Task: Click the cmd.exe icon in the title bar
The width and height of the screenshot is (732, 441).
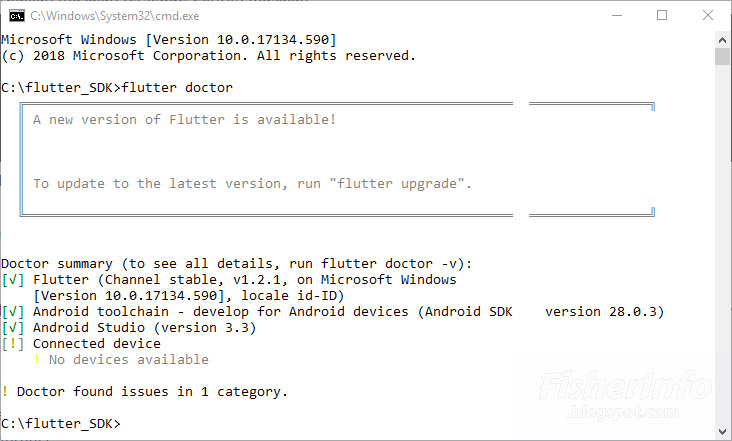Action: (15, 15)
